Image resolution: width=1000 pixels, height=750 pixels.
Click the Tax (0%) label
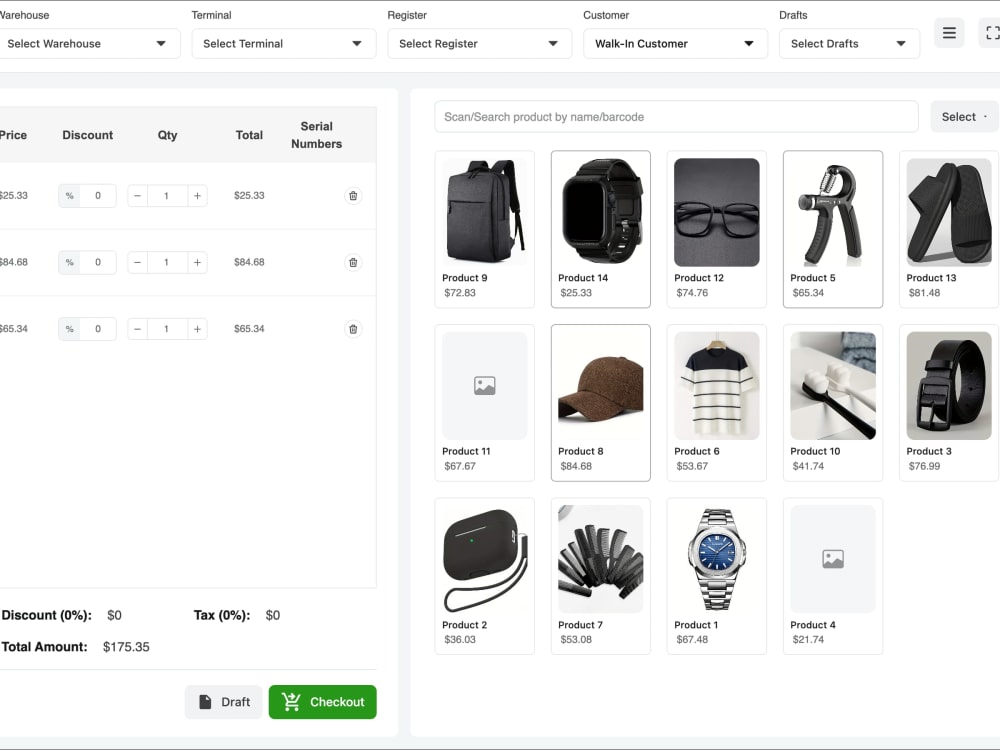(222, 615)
